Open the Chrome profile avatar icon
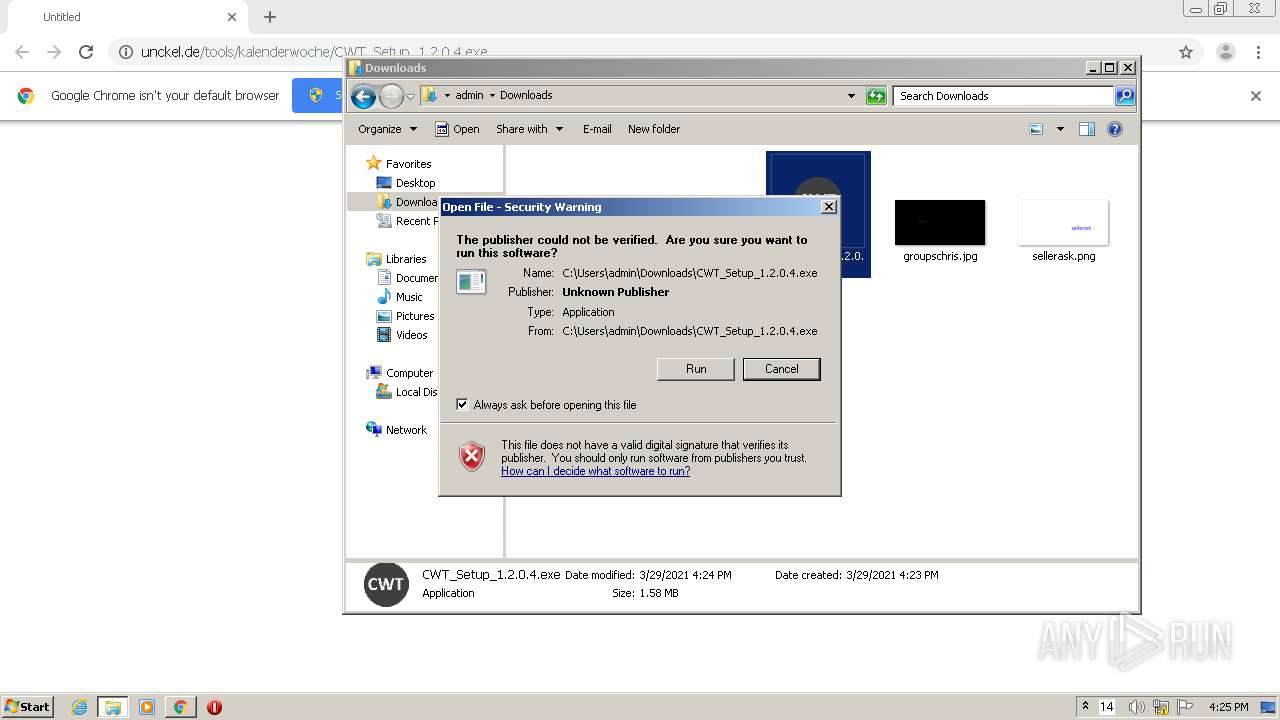This screenshot has height=720, width=1280. coord(1225,52)
